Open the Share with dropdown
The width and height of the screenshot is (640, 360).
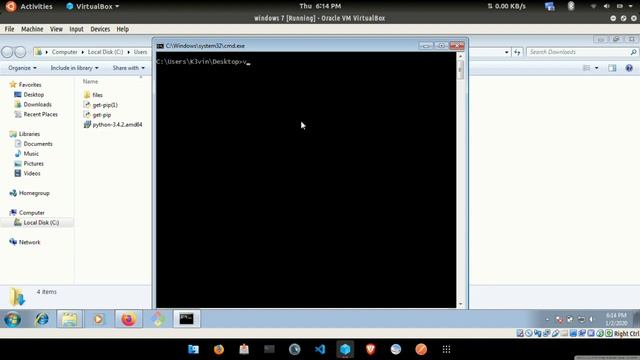click(x=129, y=68)
